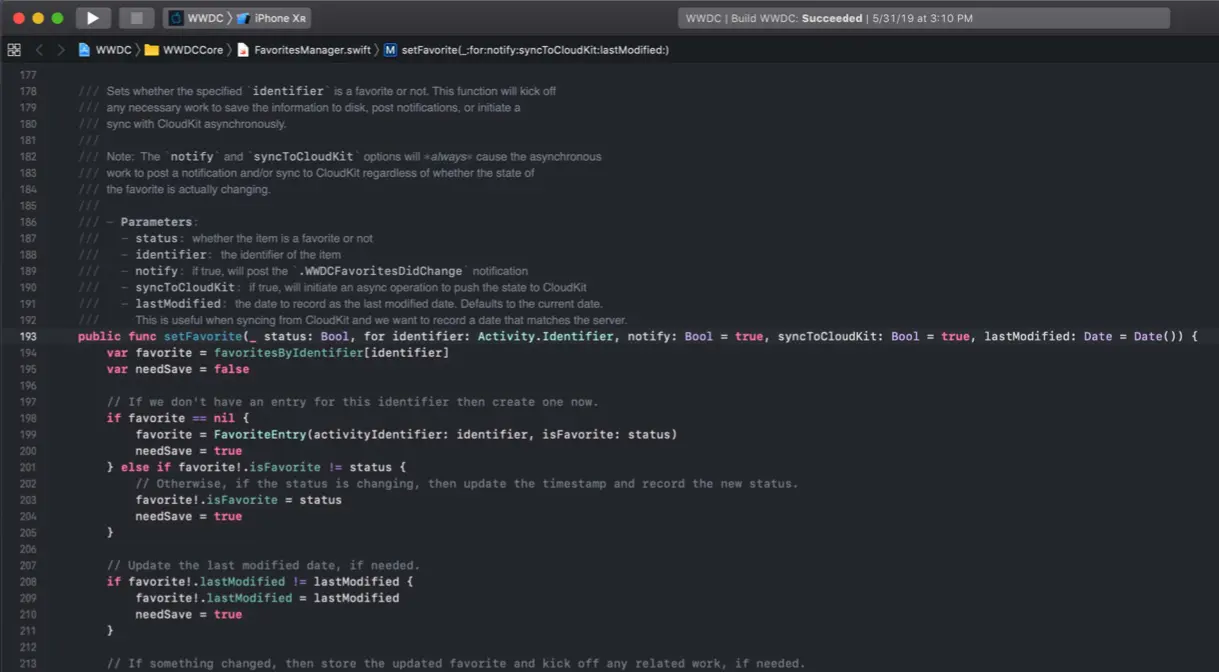Image resolution: width=1219 pixels, height=672 pixels.
Task: Click "FavoriteEntry" initializer on line 199
Action: click(260, 435)
